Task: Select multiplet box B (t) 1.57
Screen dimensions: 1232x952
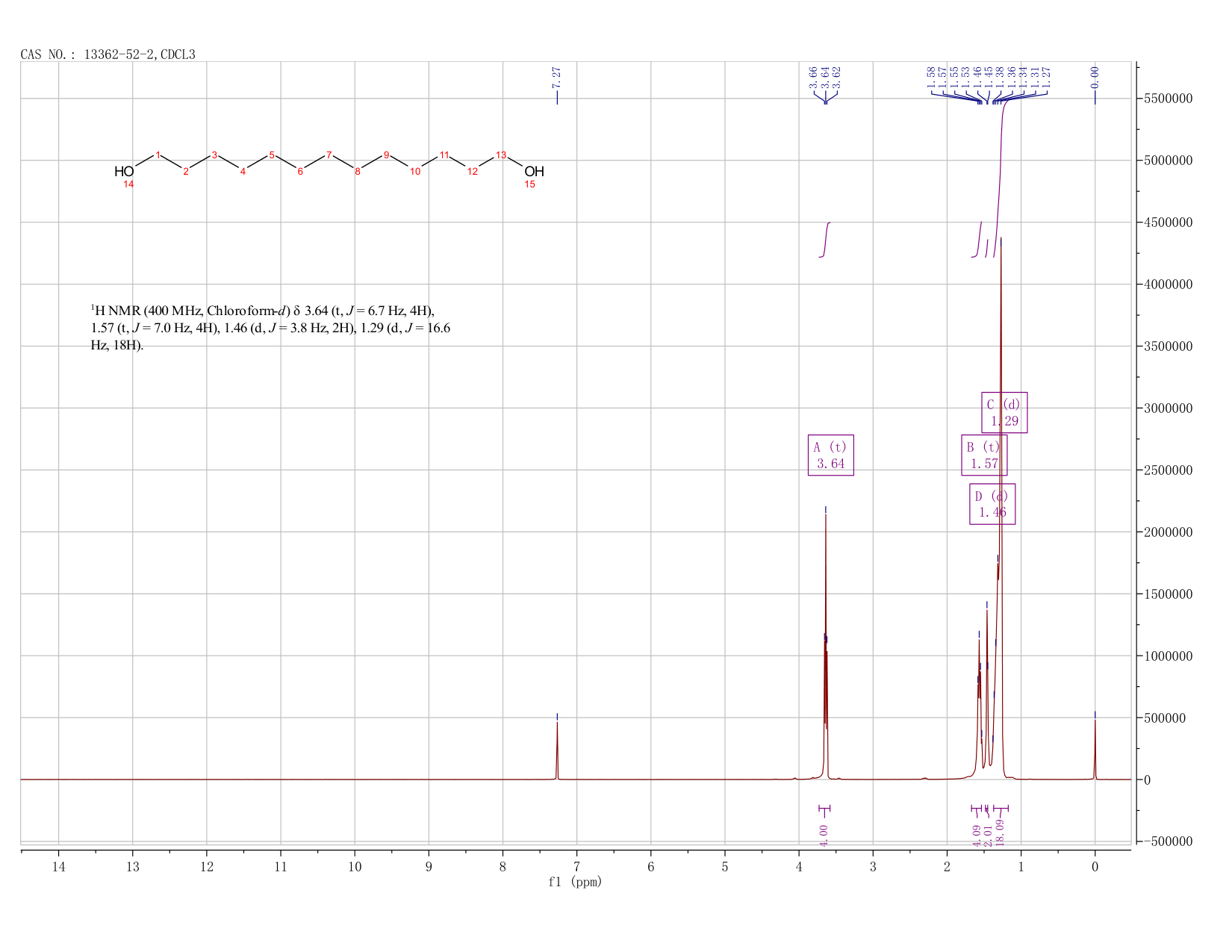Action: [x=984, y=455]
